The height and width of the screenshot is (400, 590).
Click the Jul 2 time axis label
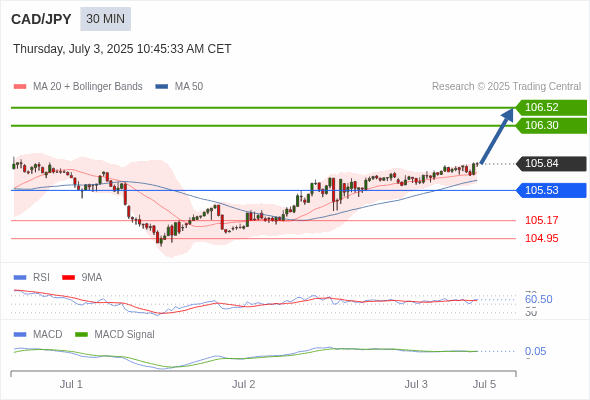click(x=243, y=384)
